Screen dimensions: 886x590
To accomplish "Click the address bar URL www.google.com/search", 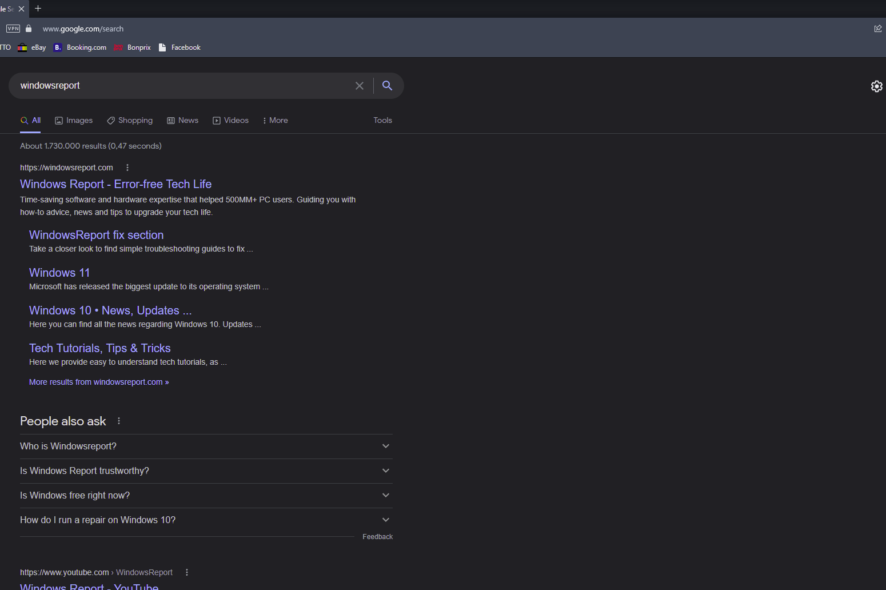I will click(83, 29).
